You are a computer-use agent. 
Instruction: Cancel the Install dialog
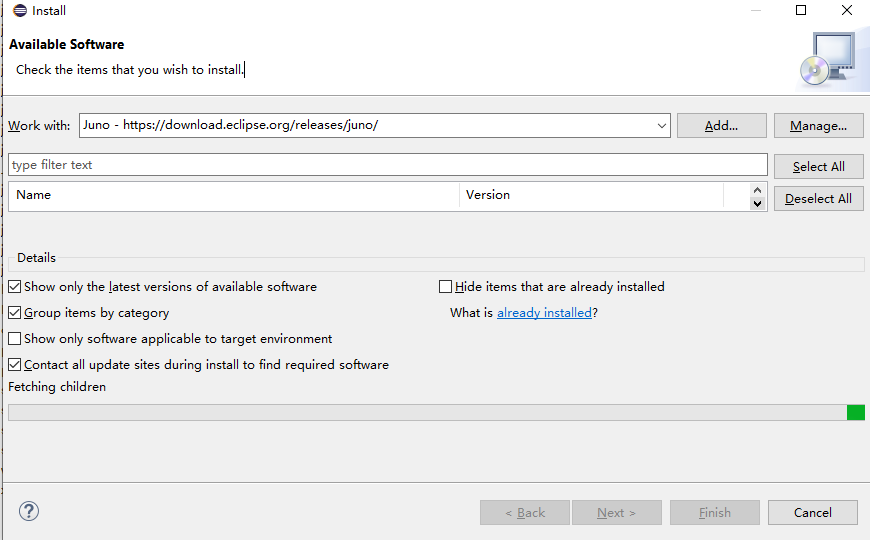pyautogui.click(x=813, y=513)
